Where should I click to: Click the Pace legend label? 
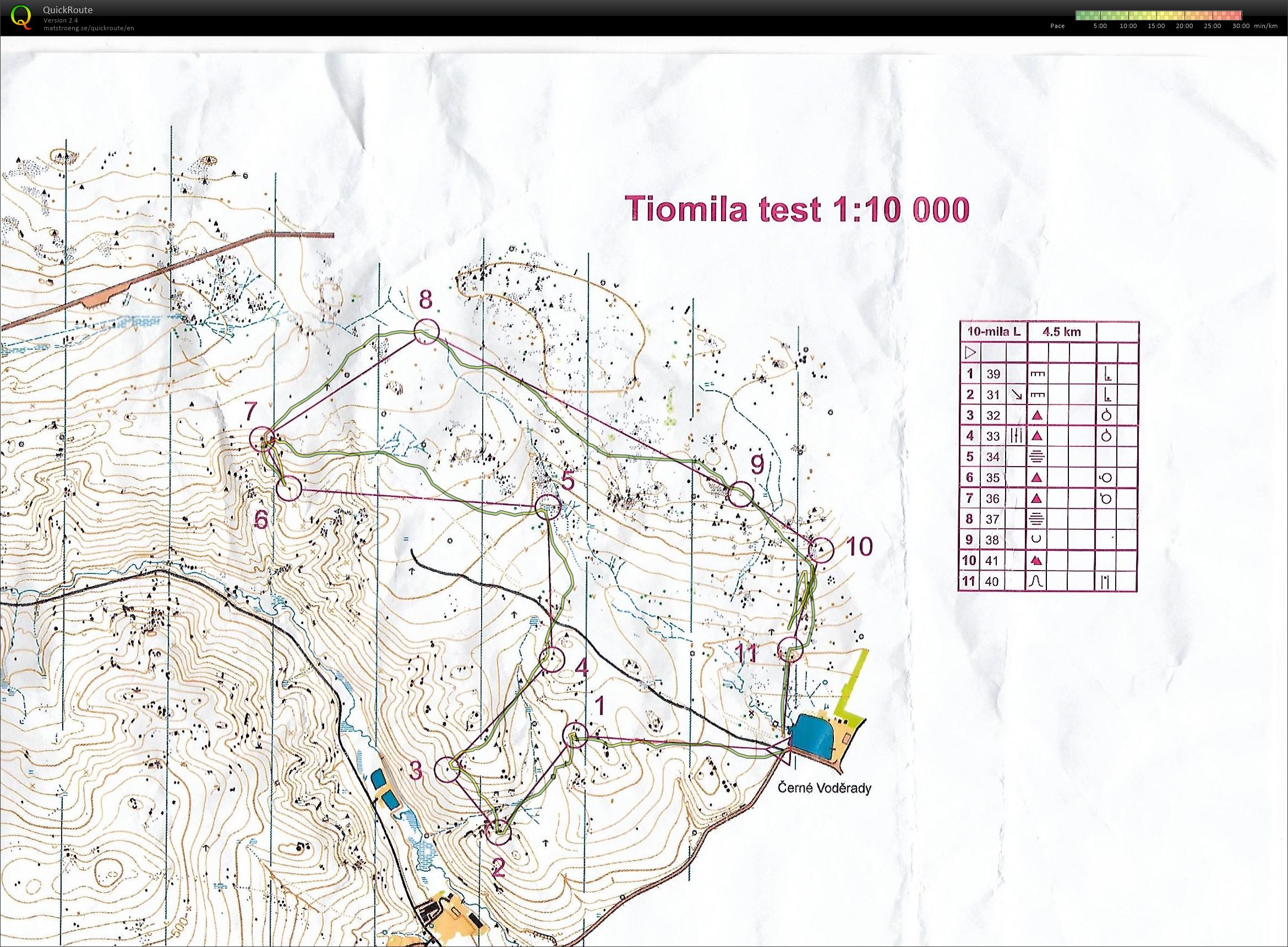tap(1057, 26)
